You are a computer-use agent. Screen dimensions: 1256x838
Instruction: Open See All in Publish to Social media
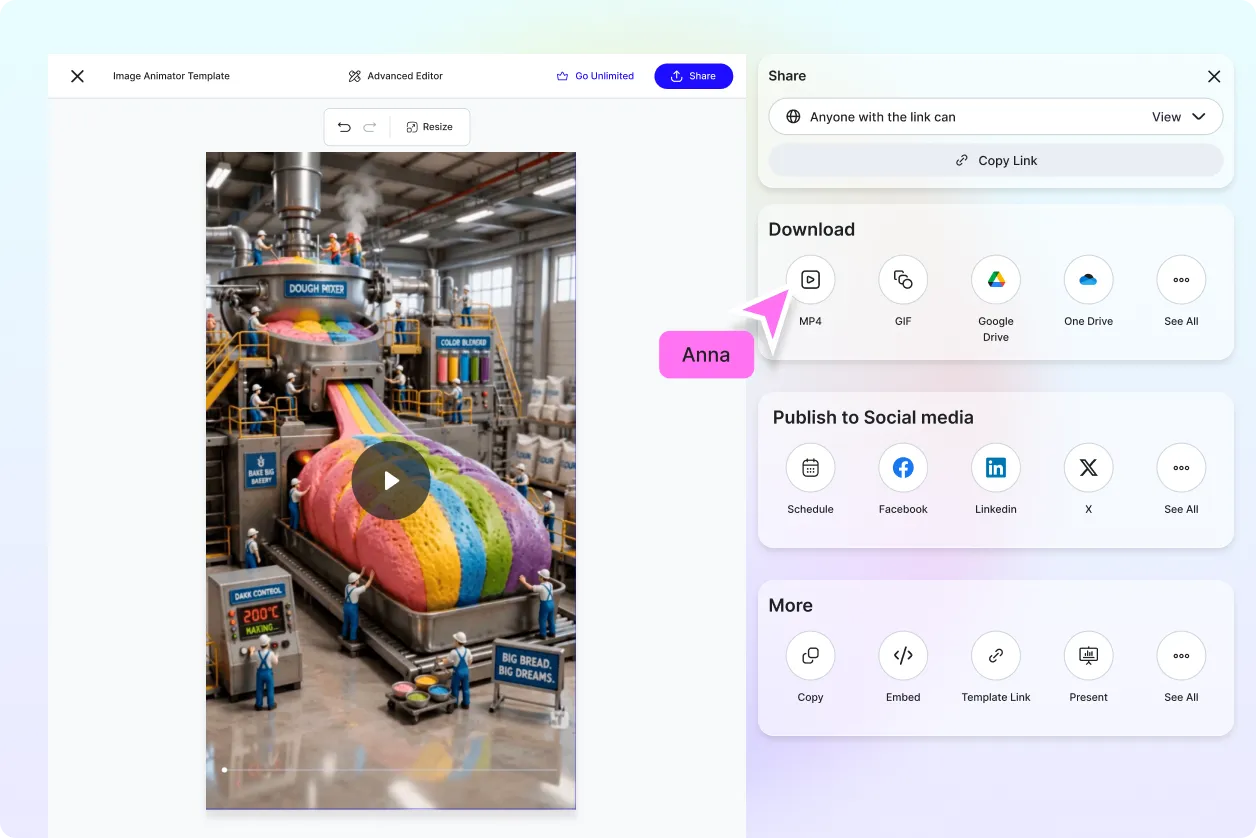1181,468
